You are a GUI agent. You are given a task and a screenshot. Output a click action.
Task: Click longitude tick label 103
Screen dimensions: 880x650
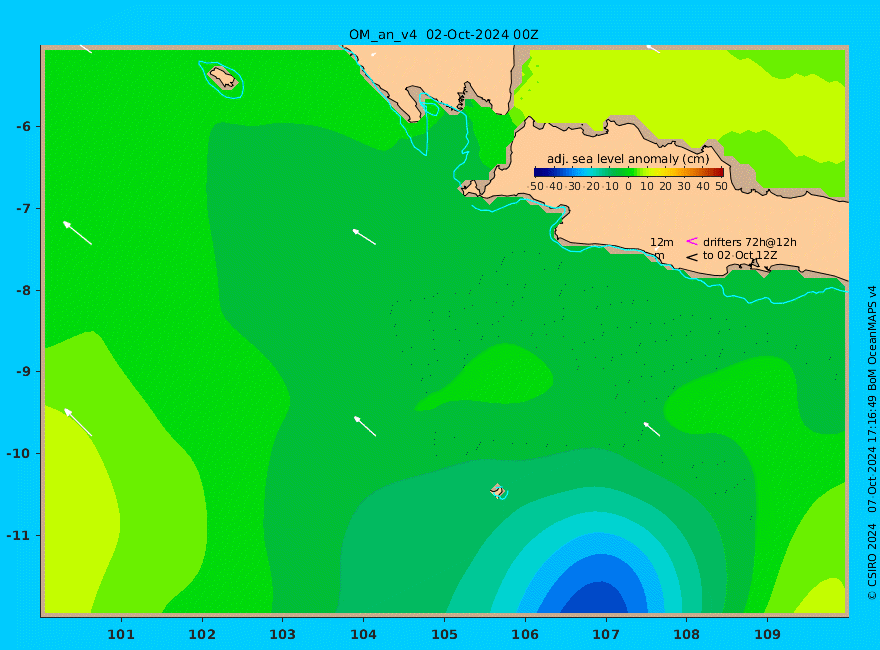click(283, 635)
